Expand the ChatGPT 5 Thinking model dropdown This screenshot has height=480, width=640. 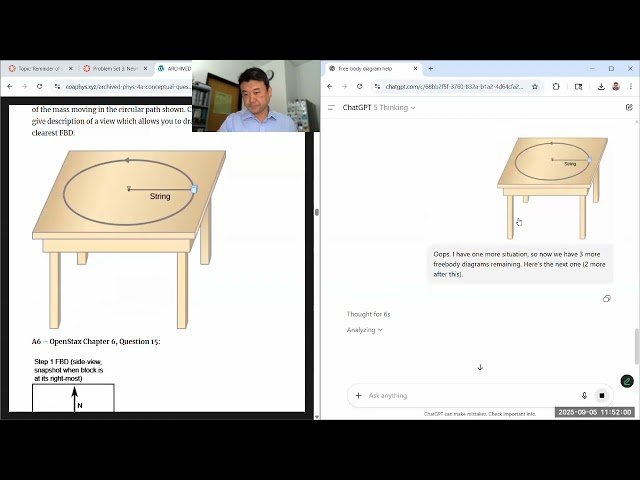pyautogui.click(x=378, y=107)
